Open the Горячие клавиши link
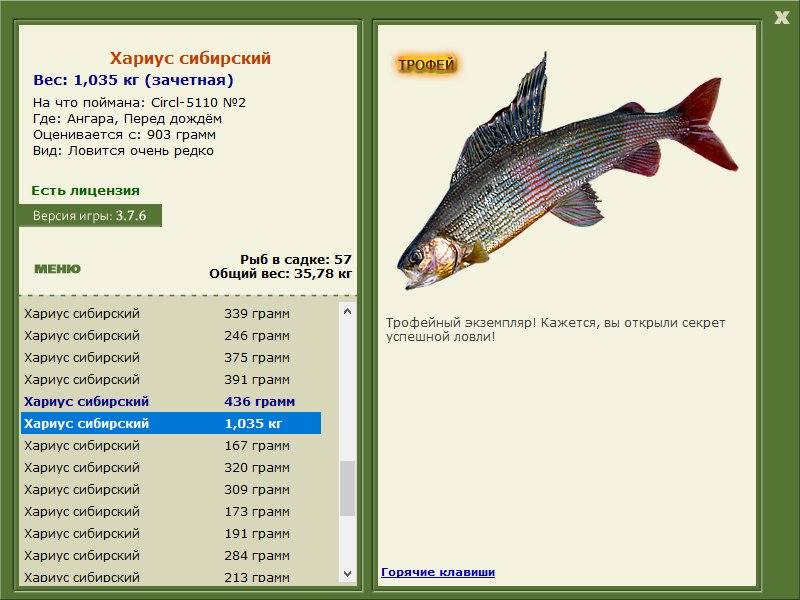The image size is (800, 600). [438, 572]
